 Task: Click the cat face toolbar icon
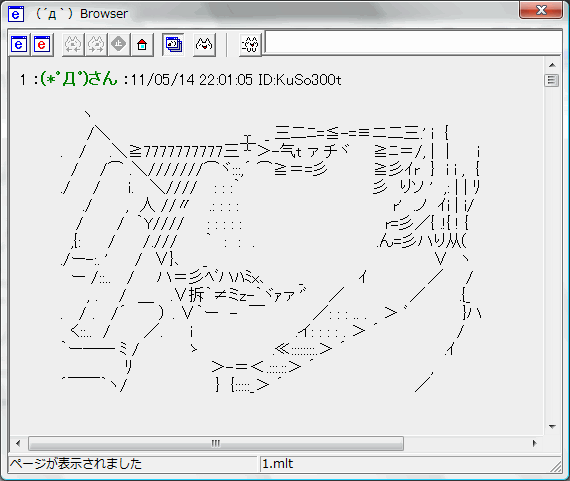pyautogui.click(x=204, y=45)
